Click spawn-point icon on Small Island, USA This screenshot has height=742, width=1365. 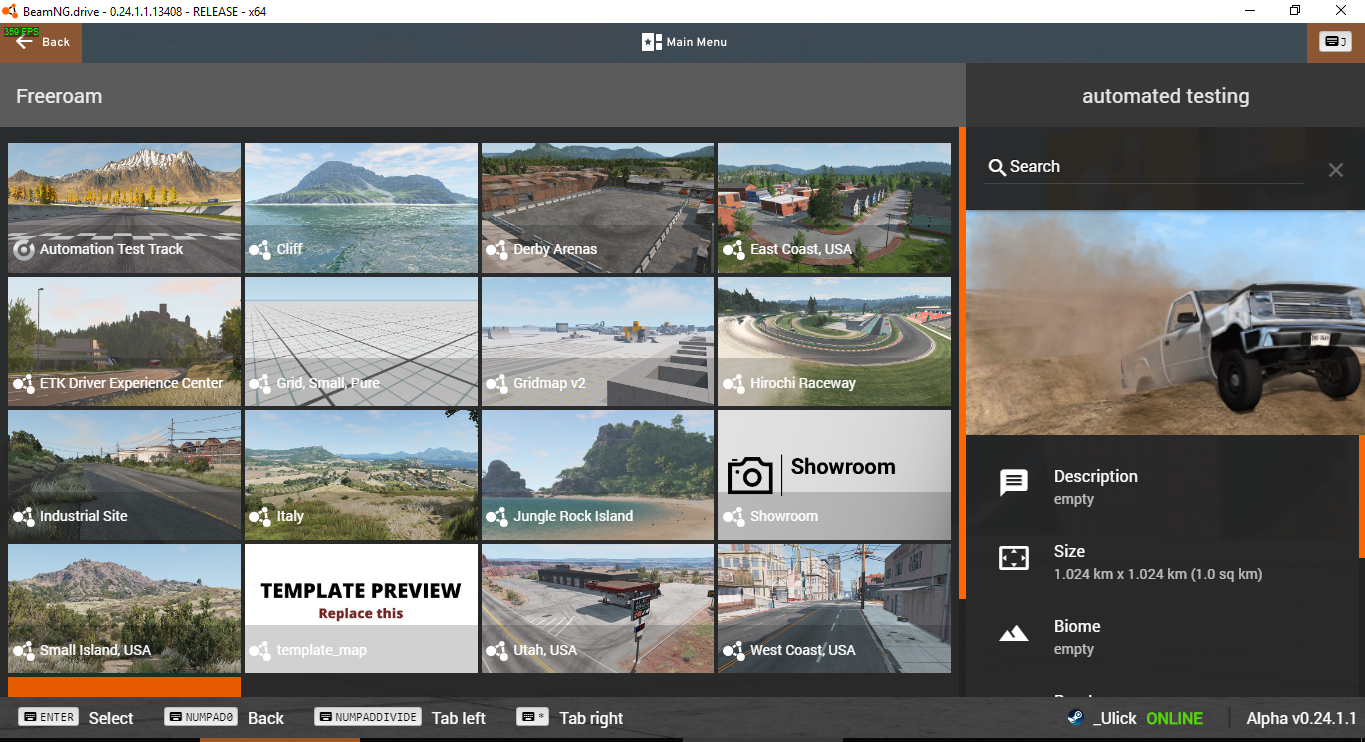pyautogui.click(x=23, y=650)
